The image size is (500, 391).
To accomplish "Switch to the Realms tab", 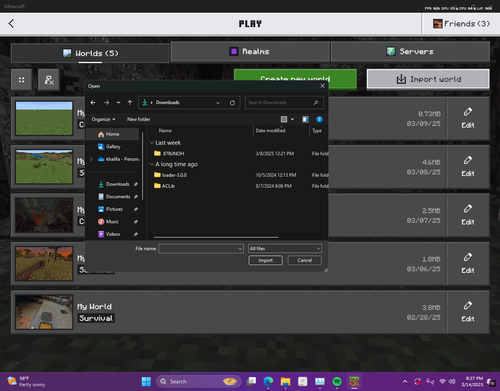I will [250, 52].
